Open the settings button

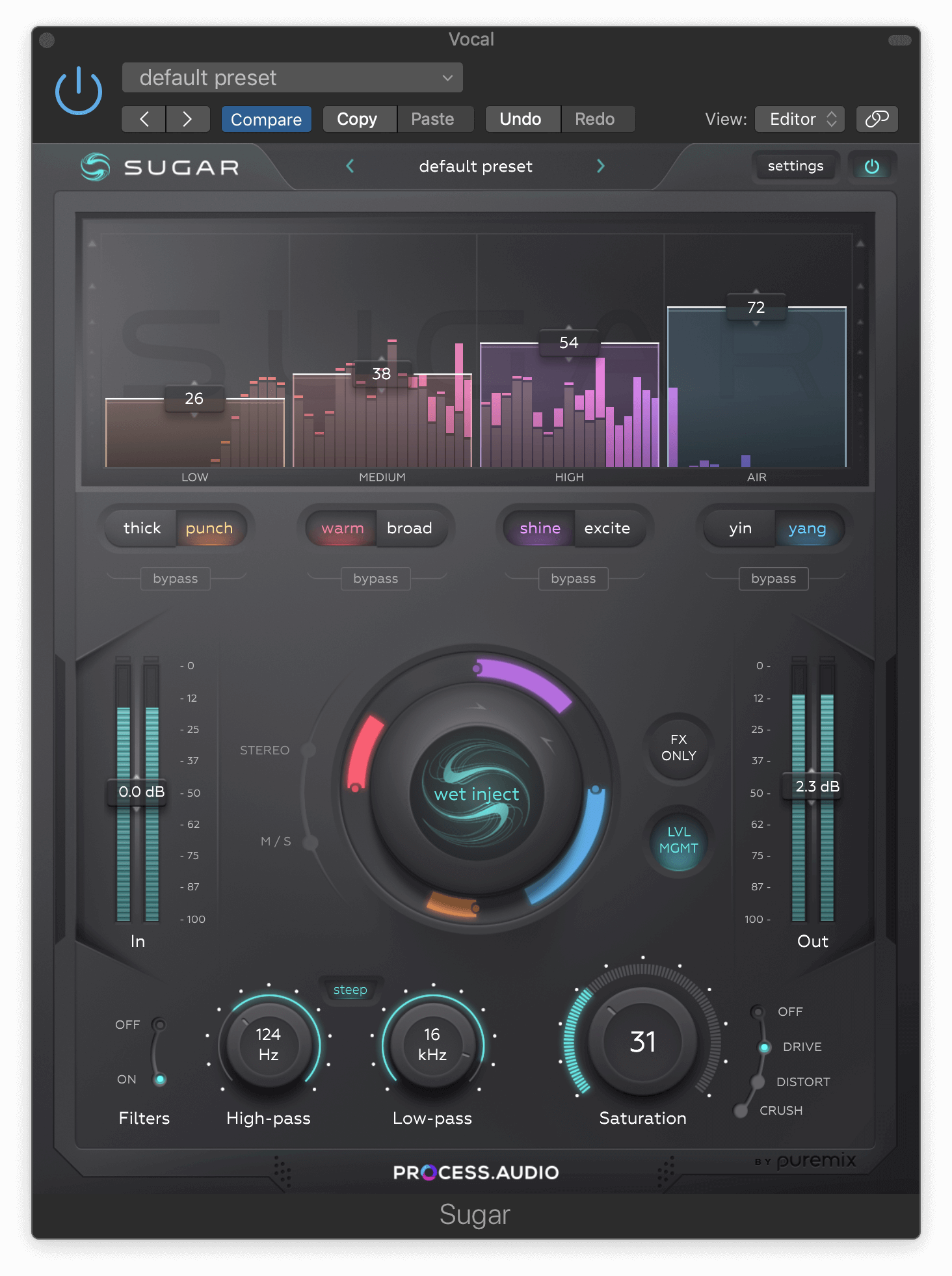(796, 166)
